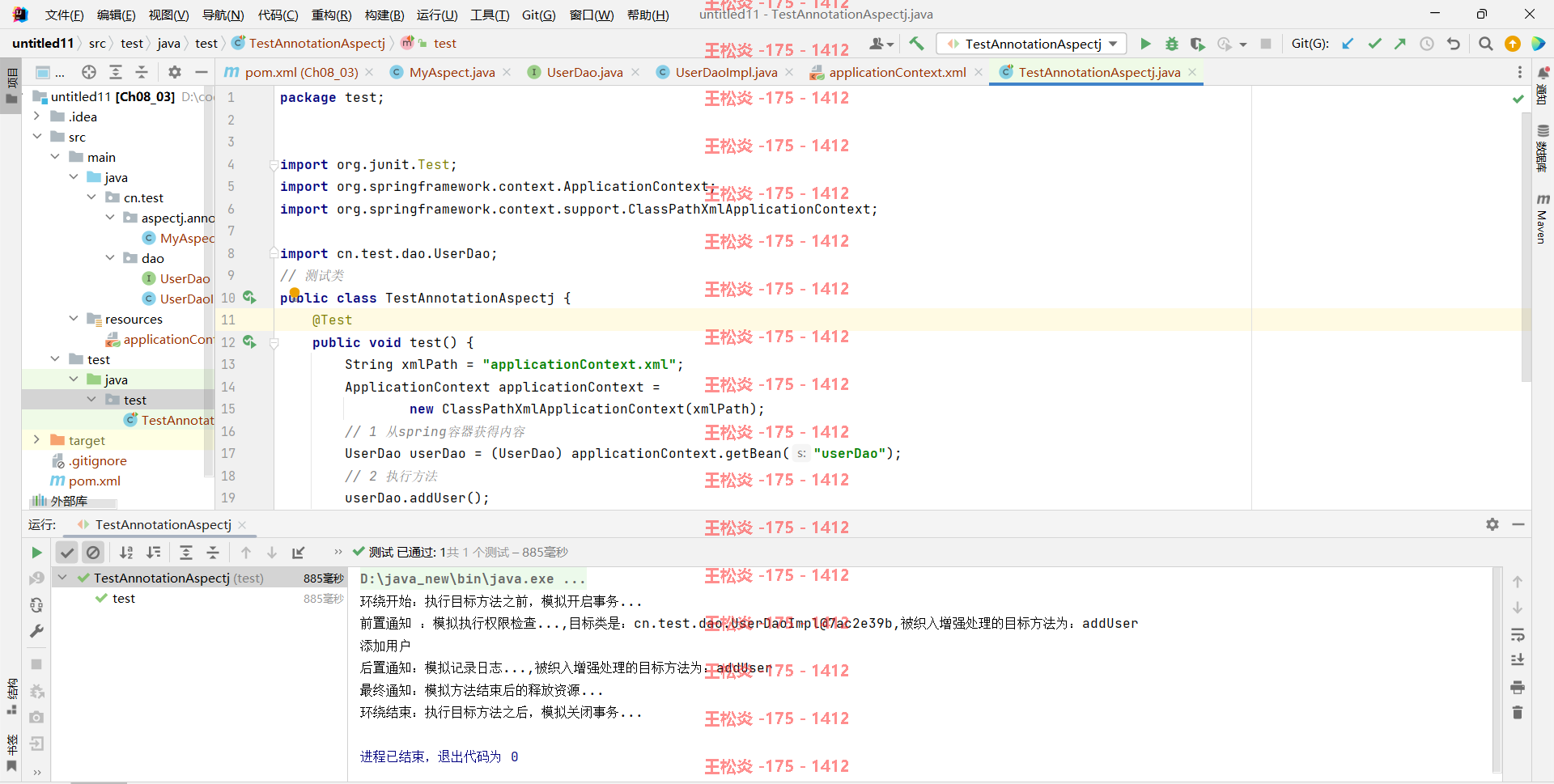
Task: Open the 重构(R) menu
Action: point(331,15)
